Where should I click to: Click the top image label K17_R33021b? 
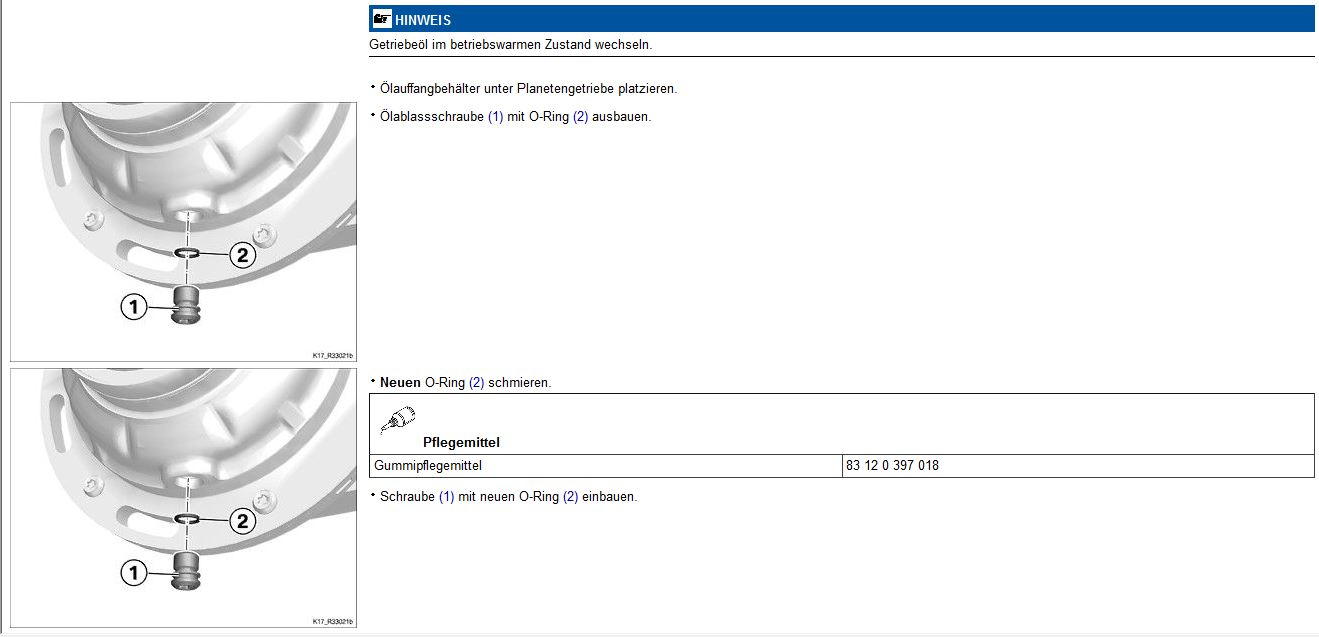332,354
